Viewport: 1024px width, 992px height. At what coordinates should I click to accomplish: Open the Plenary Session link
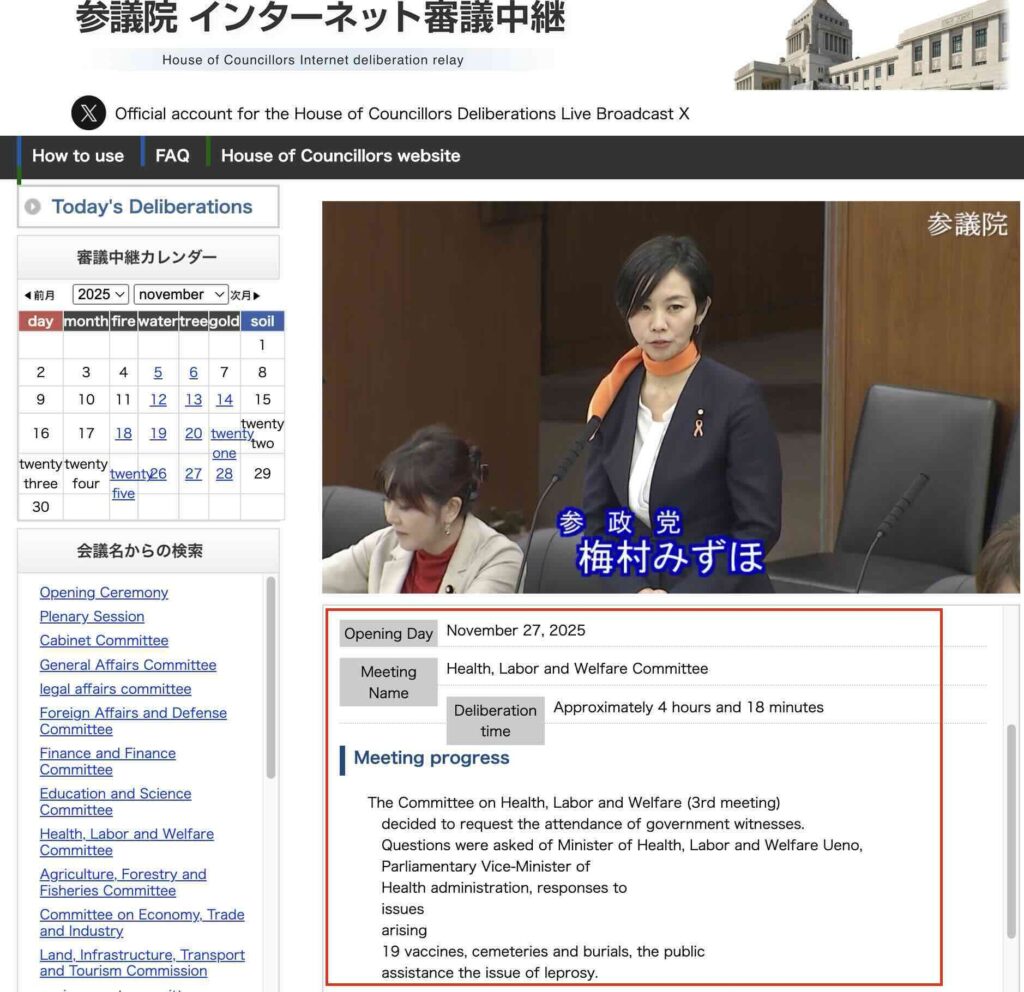pyautogui.click(x=92, y=616)
